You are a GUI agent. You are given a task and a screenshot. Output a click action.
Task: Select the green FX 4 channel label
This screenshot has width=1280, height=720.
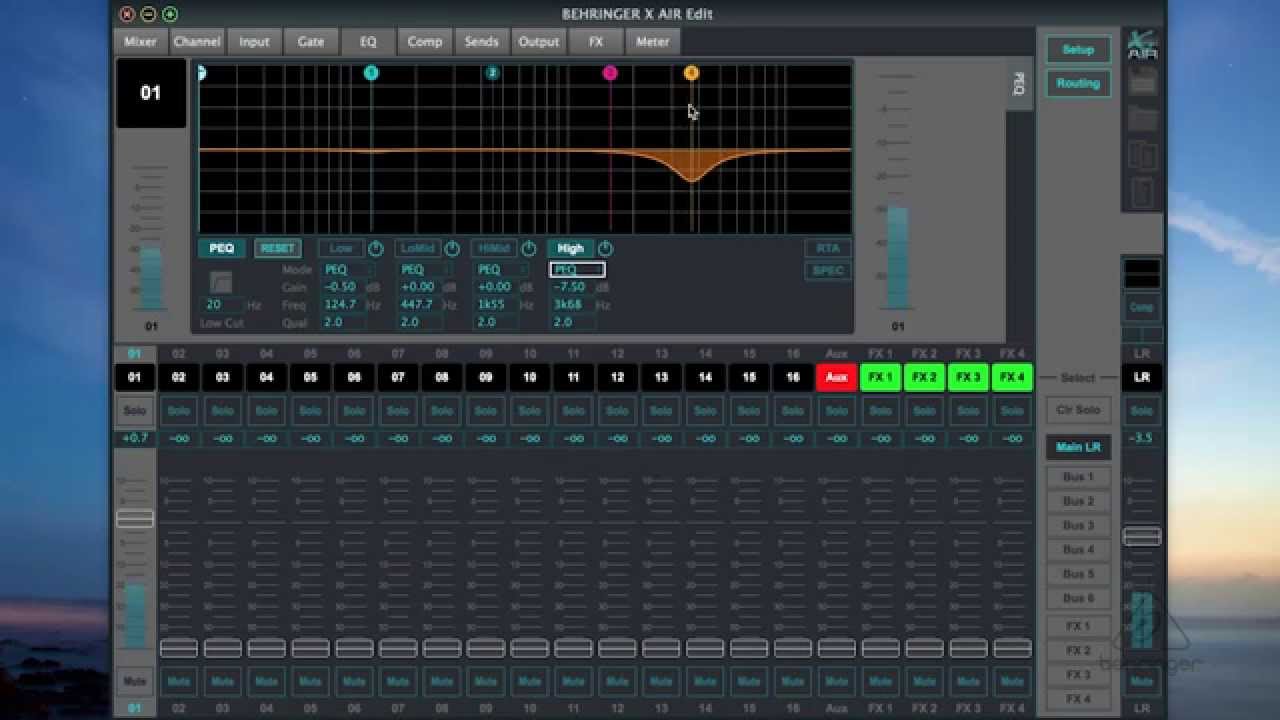coord(1012,377)
